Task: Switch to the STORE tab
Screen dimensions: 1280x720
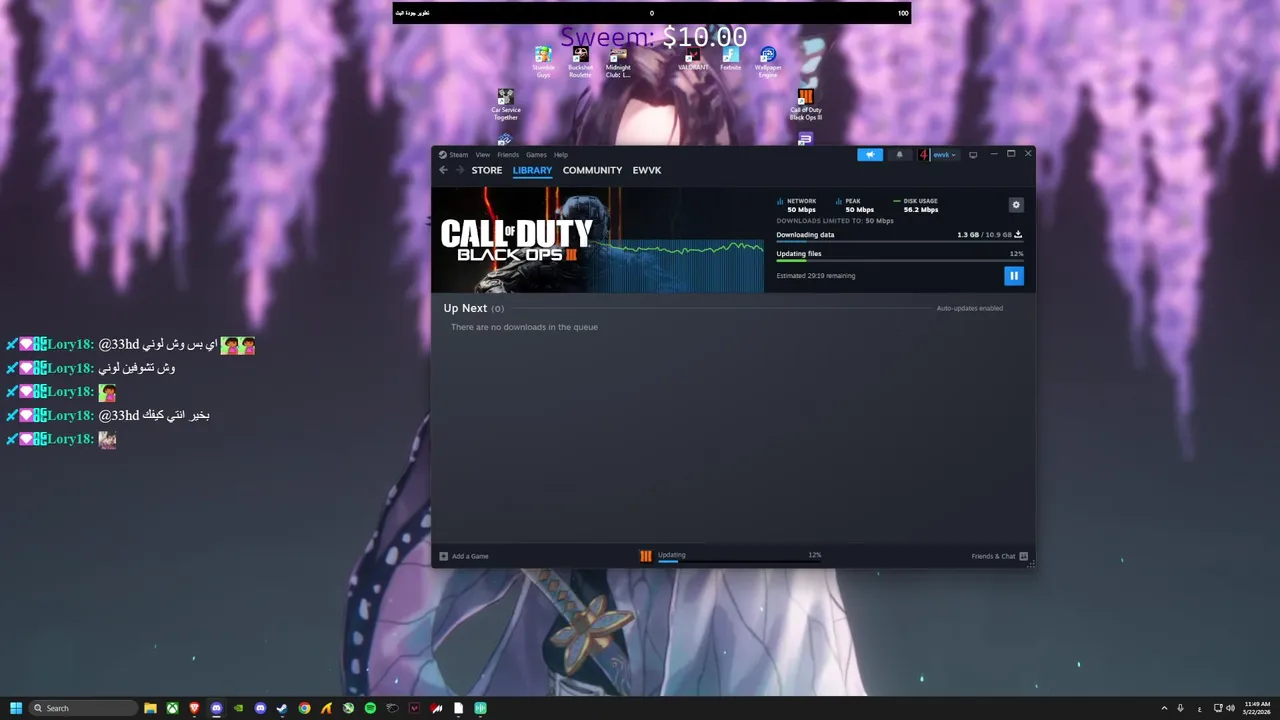Action: [487, 170]
